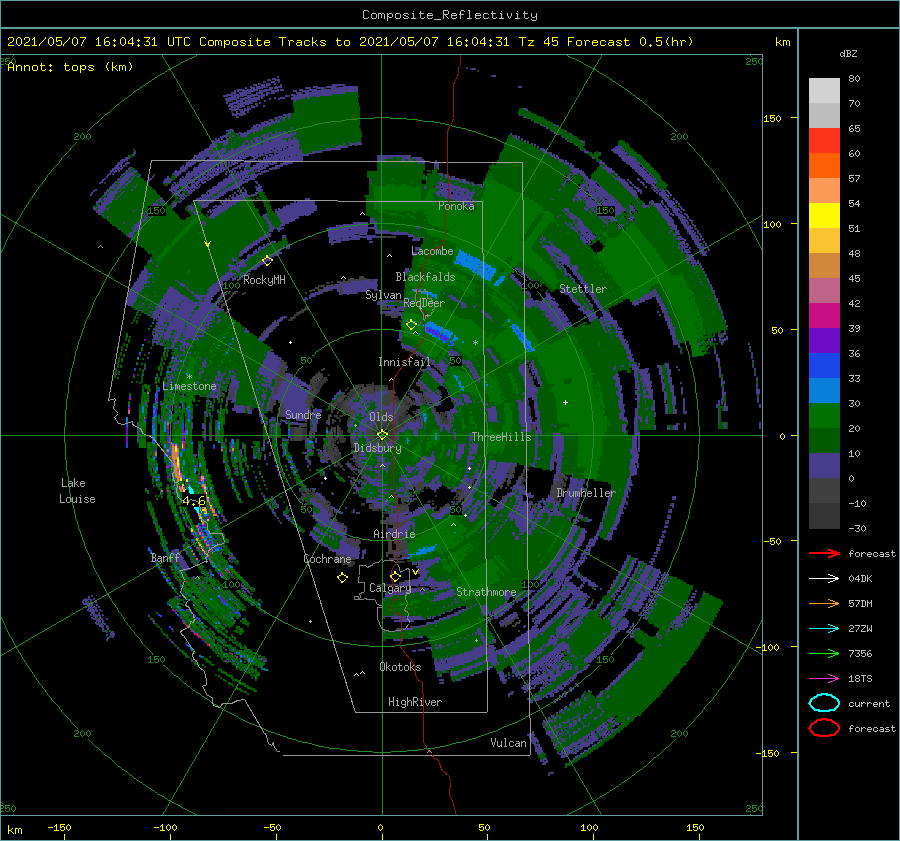Click the RedDeer city label
The height and width of the screenshot is (841, 900).
pyautogui.click(x=424, y=303)
